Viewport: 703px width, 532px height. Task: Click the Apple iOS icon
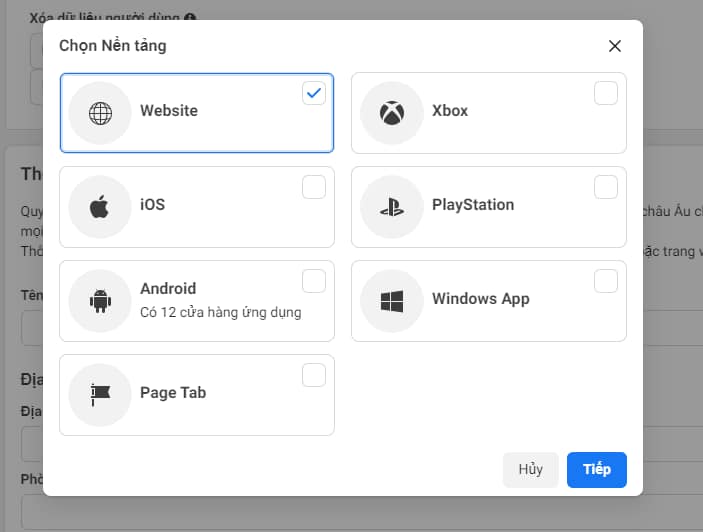coord(100,207)
